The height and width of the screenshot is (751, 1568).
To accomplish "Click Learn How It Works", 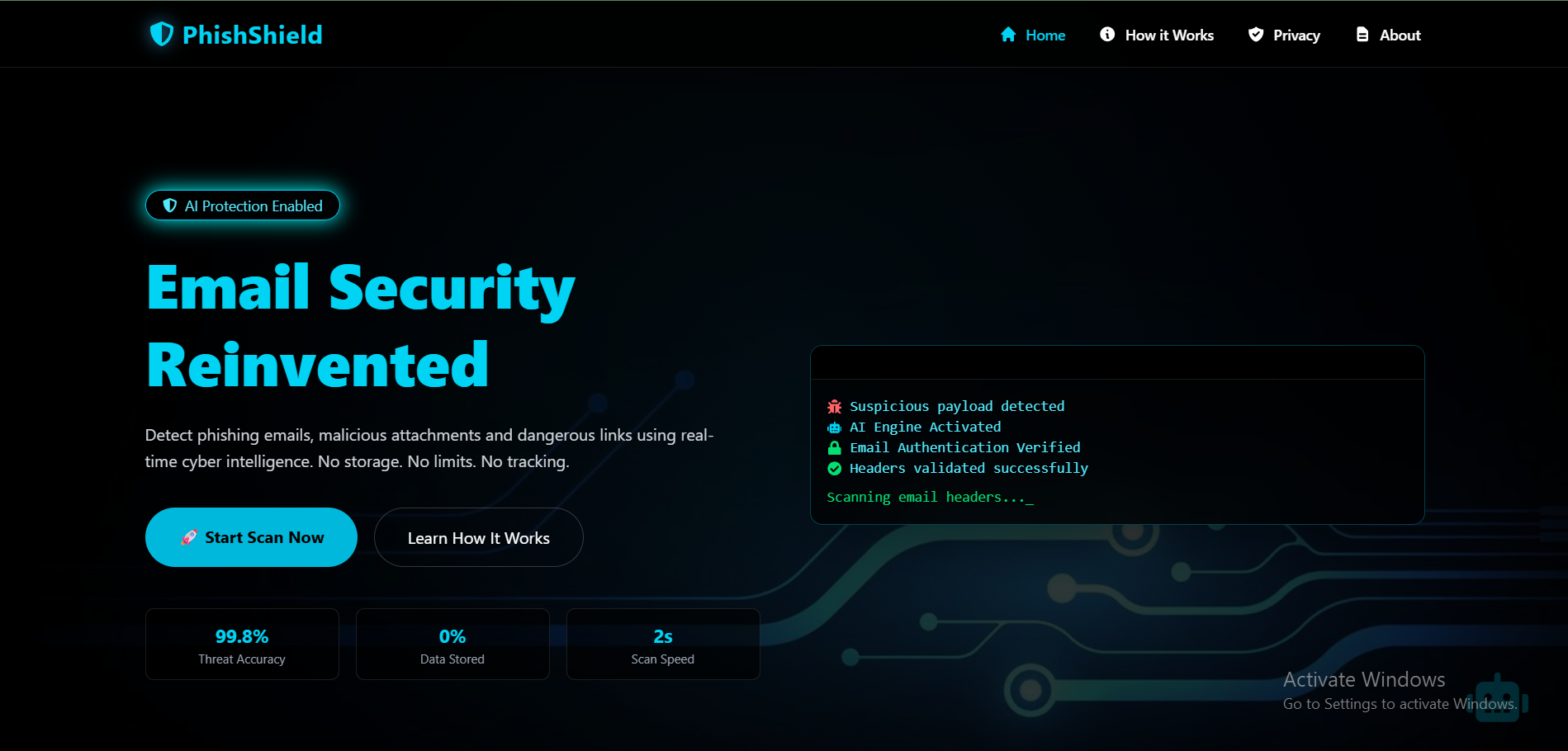I will pyautogui.click(x=478, y=537).
